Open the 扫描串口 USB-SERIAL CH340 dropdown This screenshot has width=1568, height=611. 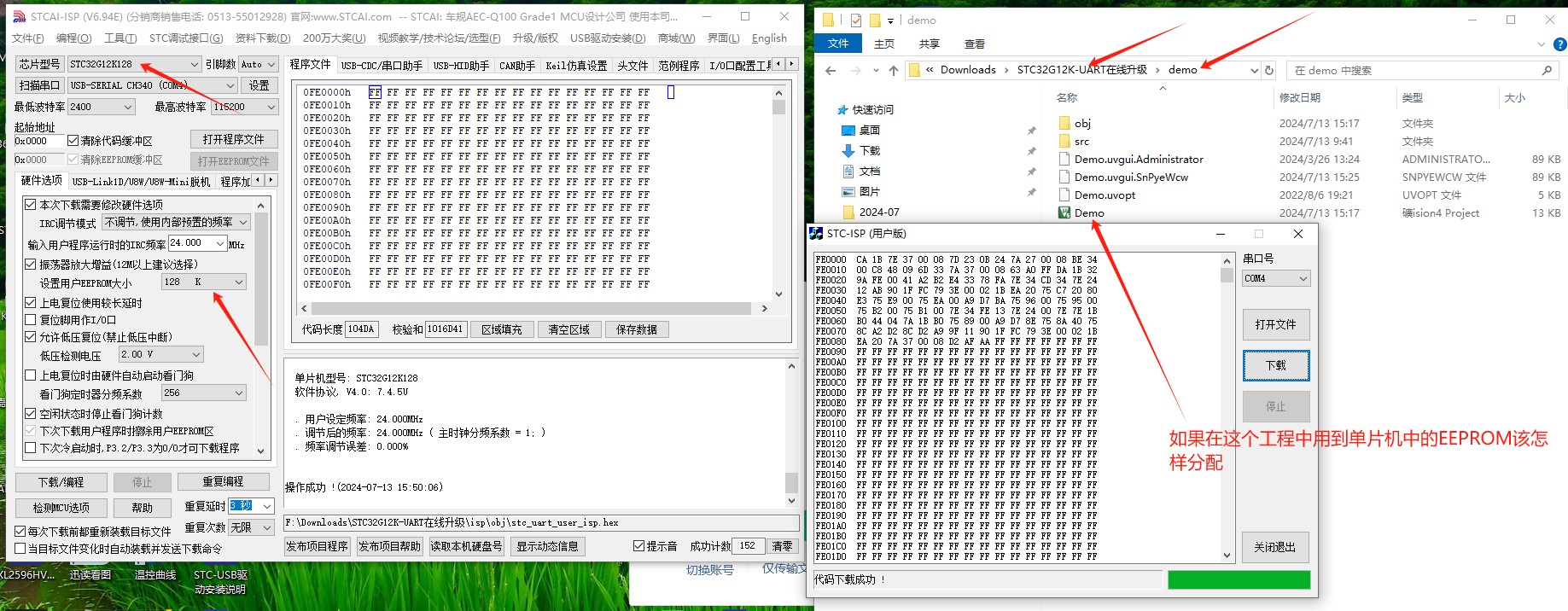[152, 85]
